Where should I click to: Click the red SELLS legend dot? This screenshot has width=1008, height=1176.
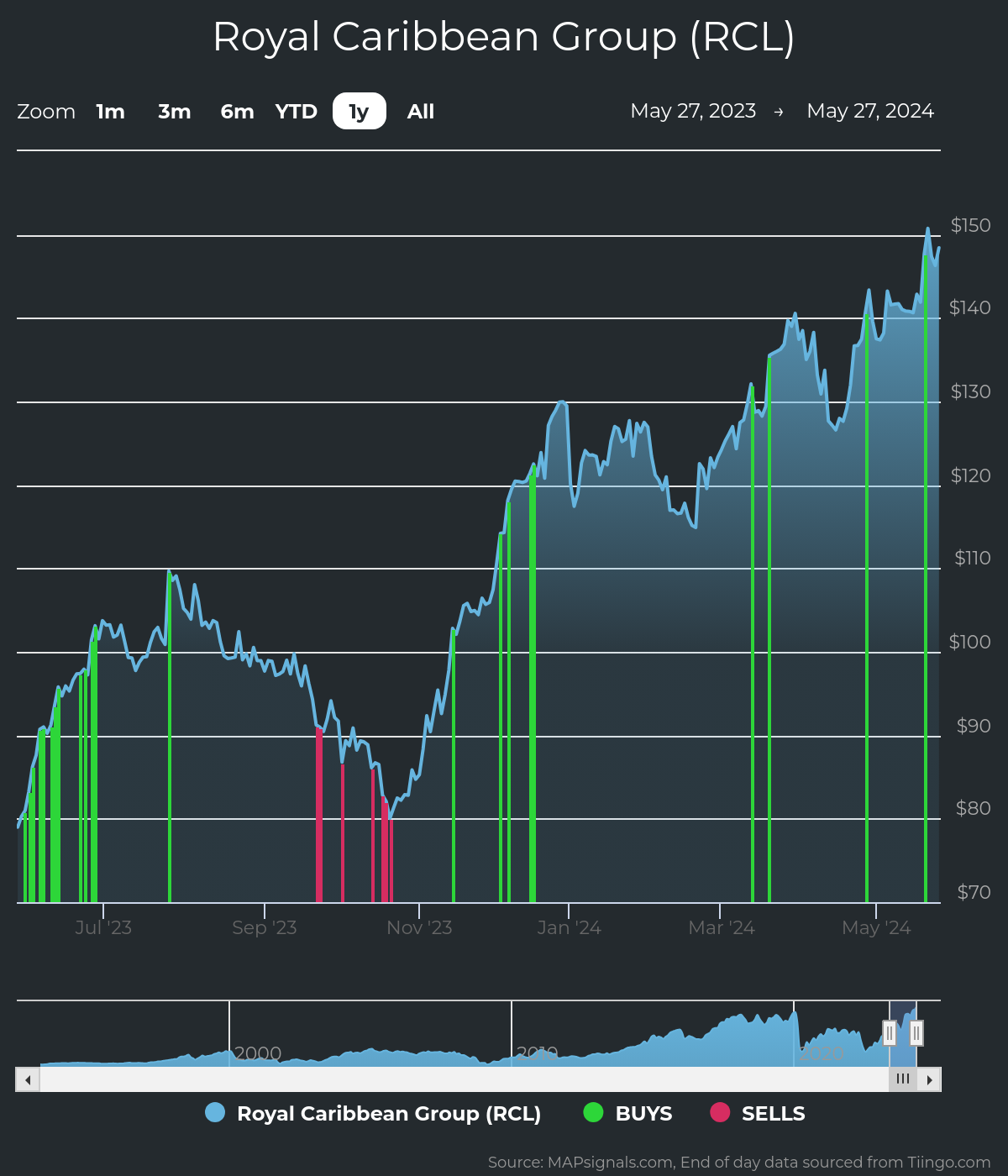tap(720, 1113)
